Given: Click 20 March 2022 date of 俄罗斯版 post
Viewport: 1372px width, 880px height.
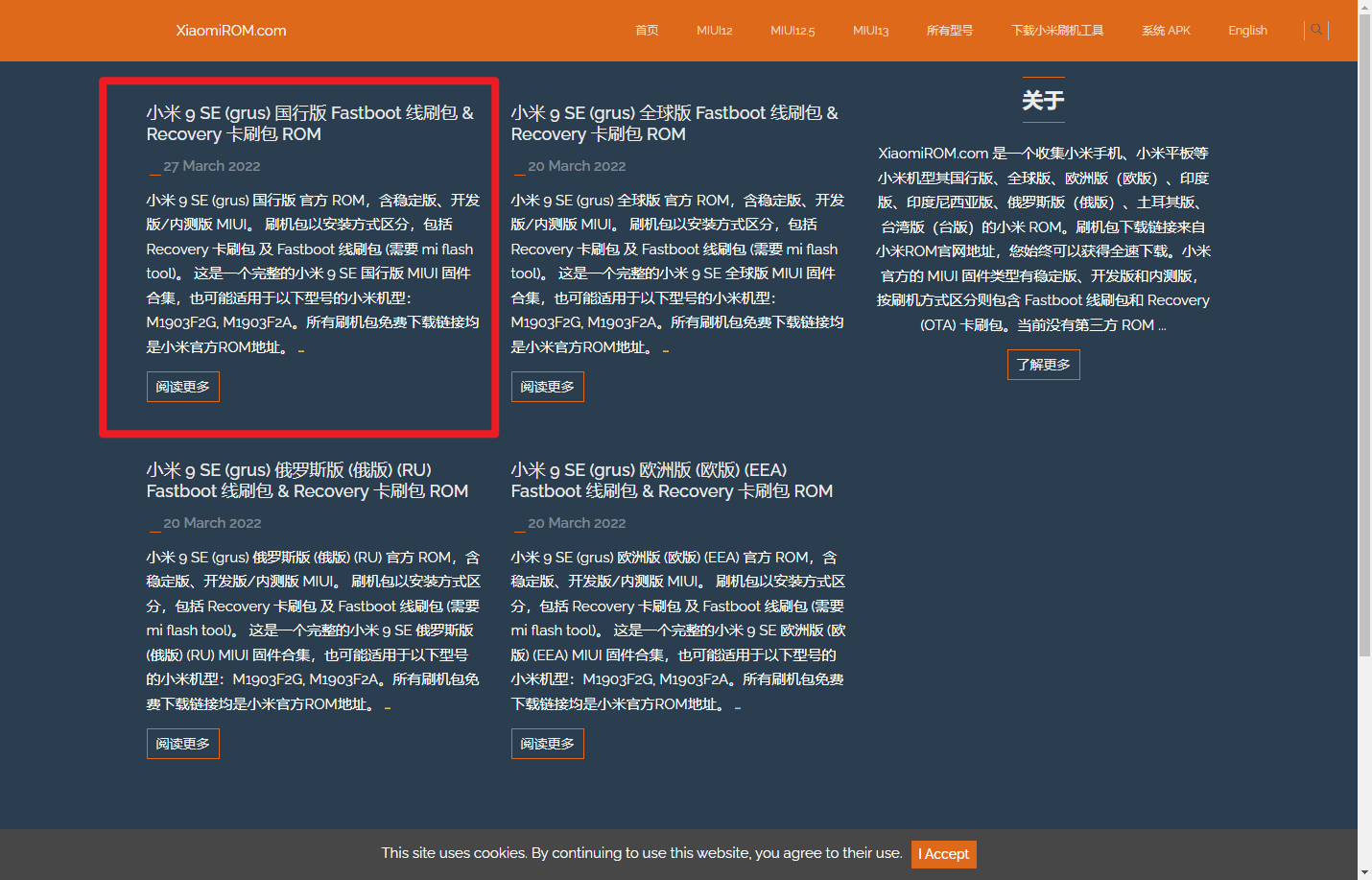Looking at the screenshot, I should pyautogui.click(x=212, y=523).
